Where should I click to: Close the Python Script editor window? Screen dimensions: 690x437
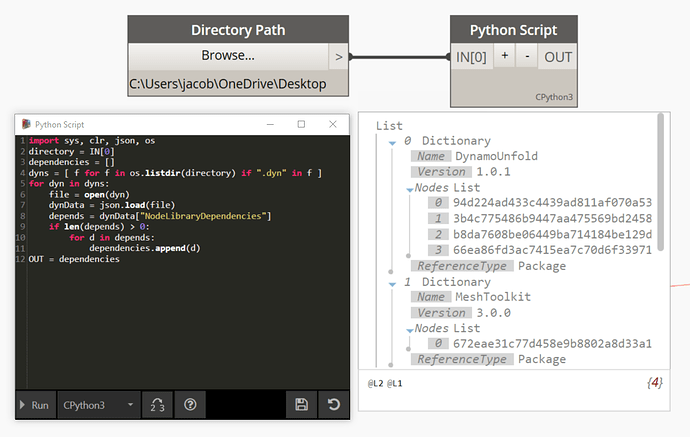pyautogui.click(x=333, y=125)
